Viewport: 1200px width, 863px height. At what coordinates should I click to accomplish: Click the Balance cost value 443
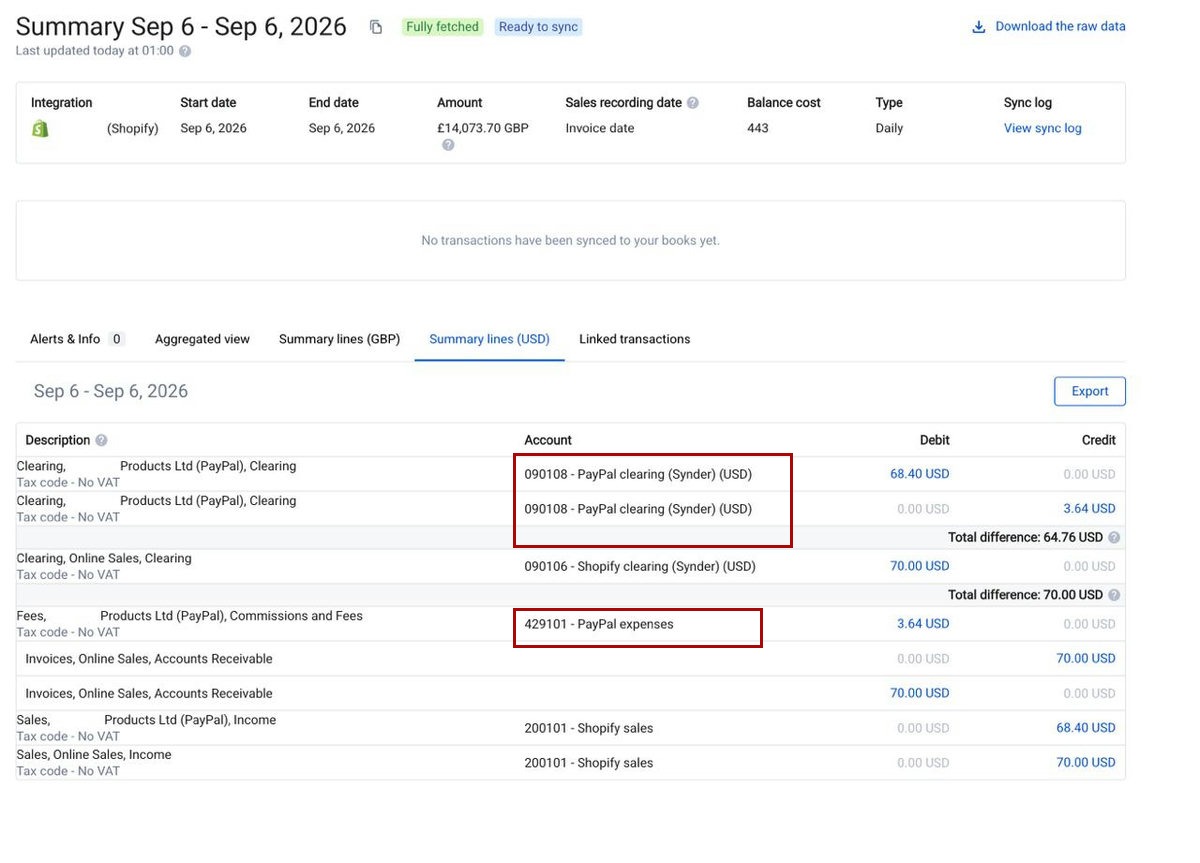(758, 128)
